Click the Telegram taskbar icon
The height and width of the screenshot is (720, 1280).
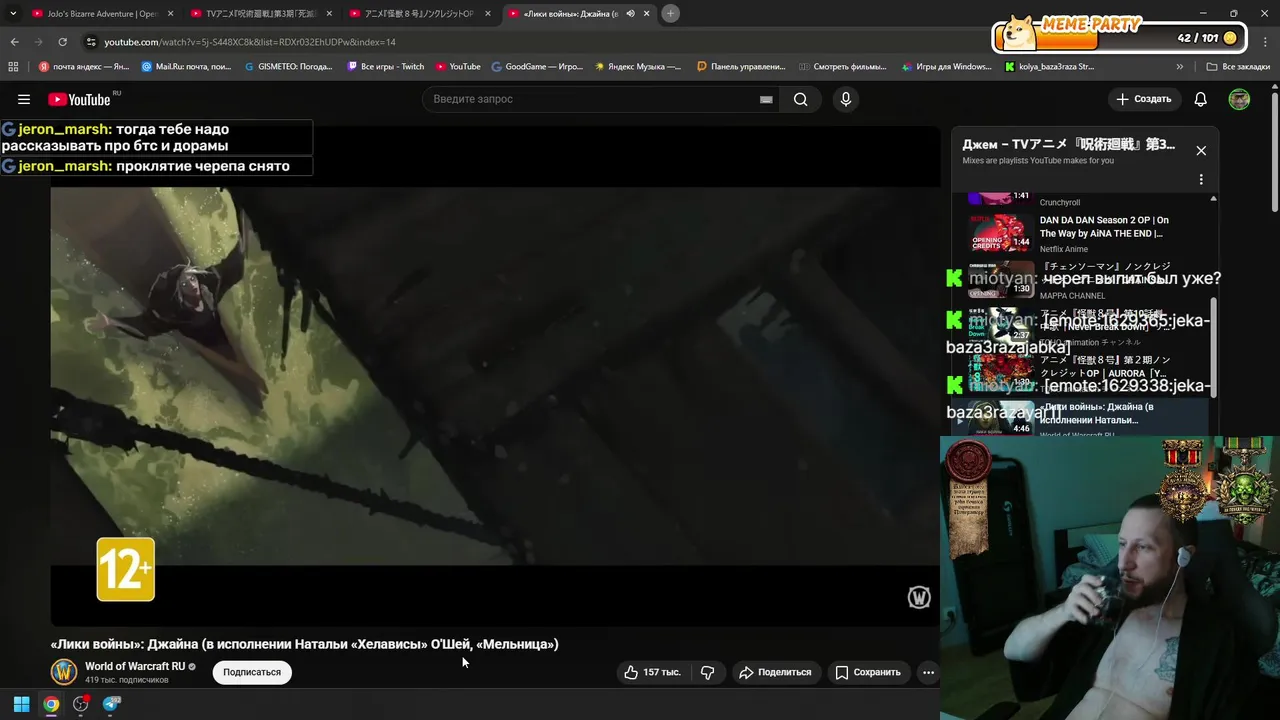(x=111, y=704)
